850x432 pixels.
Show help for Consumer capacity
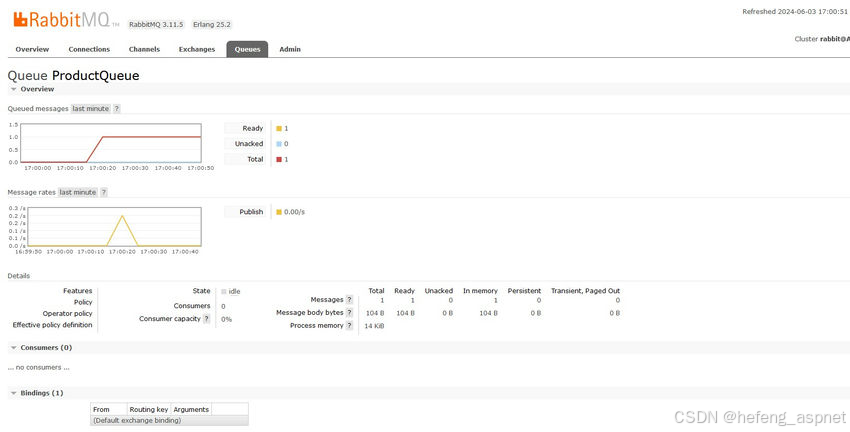(207, 319)
